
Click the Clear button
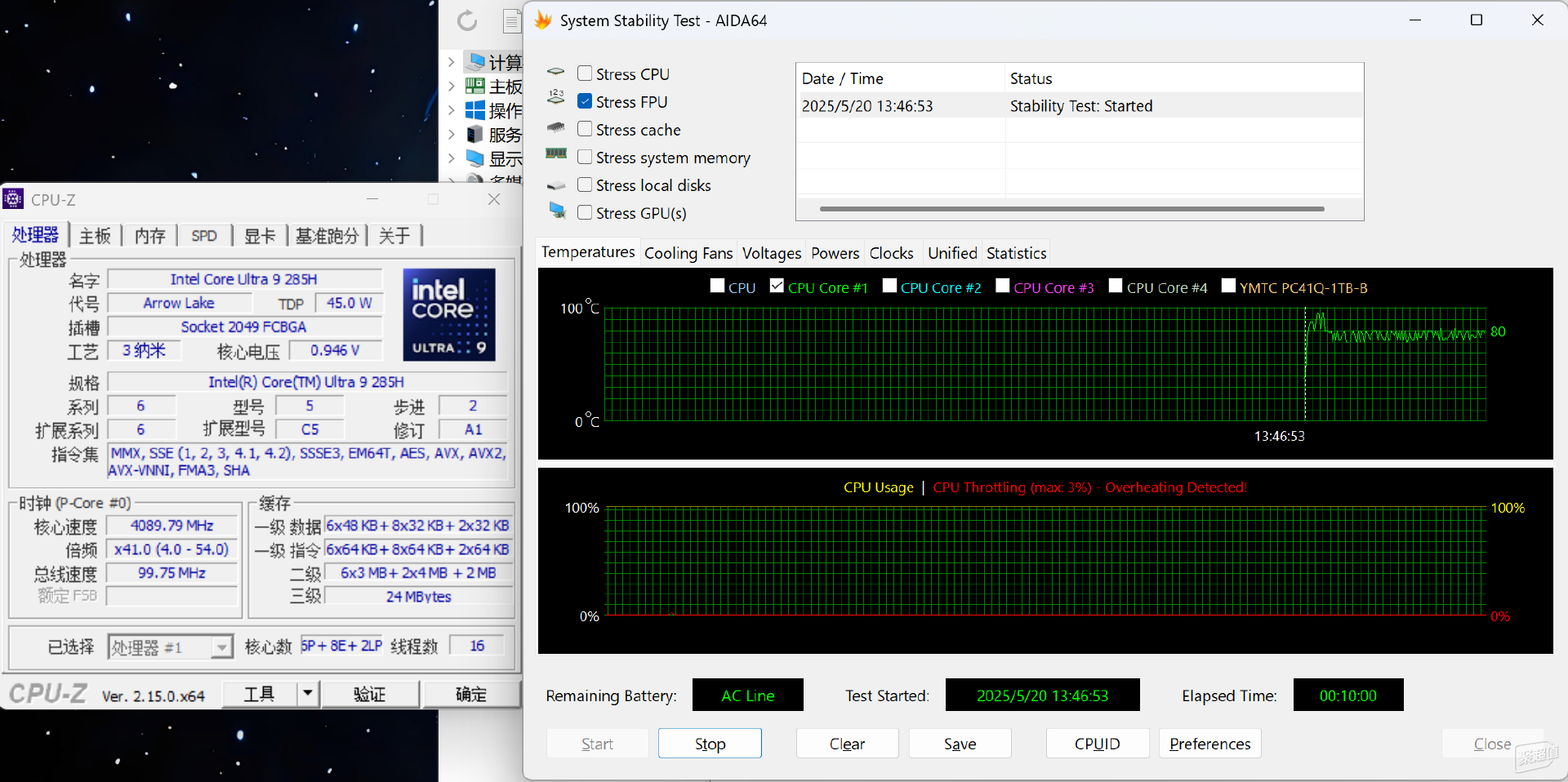(847, 744)
